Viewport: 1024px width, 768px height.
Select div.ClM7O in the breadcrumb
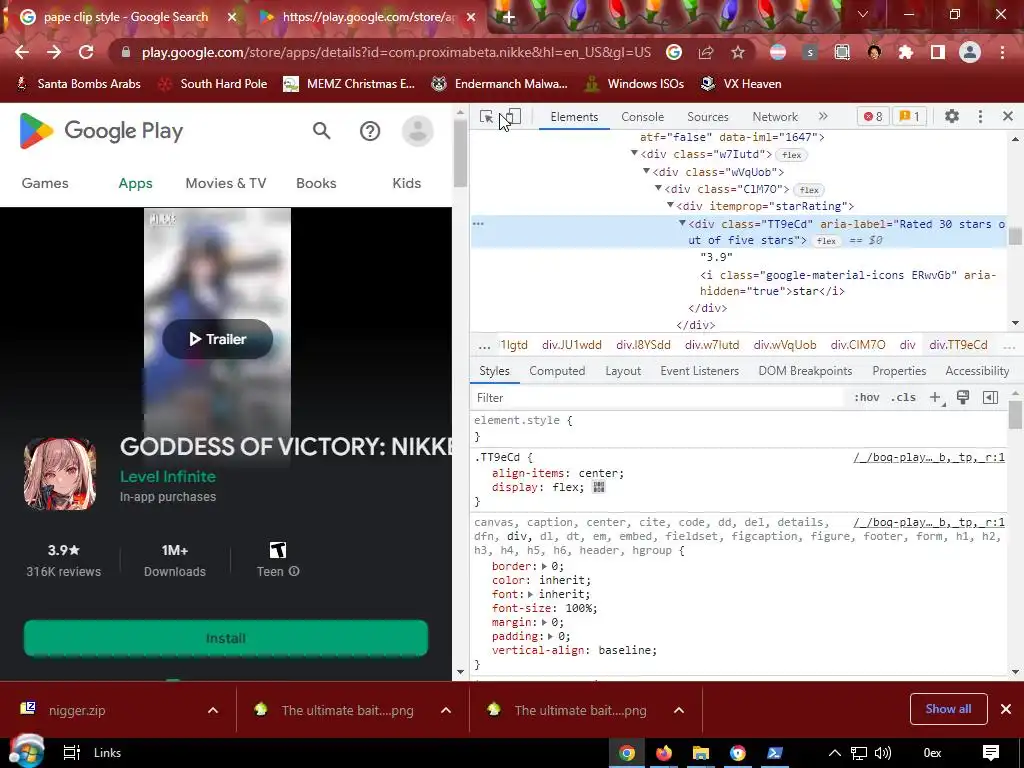click(x=857, y=345)
